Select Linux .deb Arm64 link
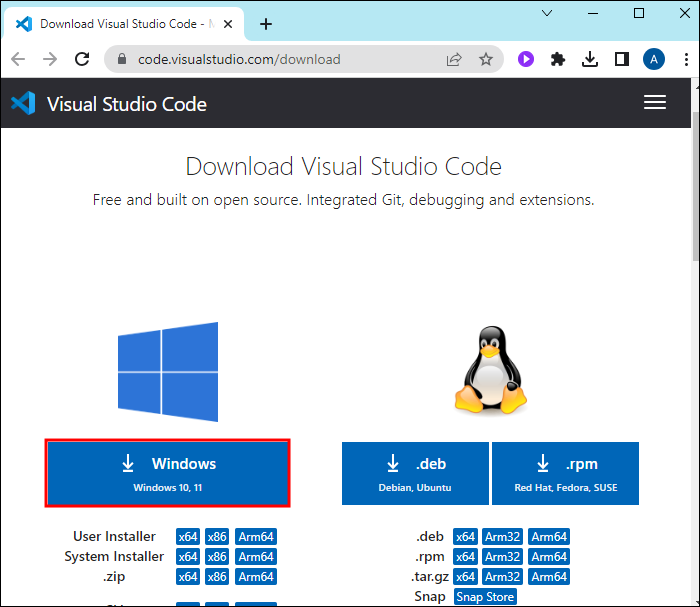Viewport: 700px width, 607px height. (549, 536)
